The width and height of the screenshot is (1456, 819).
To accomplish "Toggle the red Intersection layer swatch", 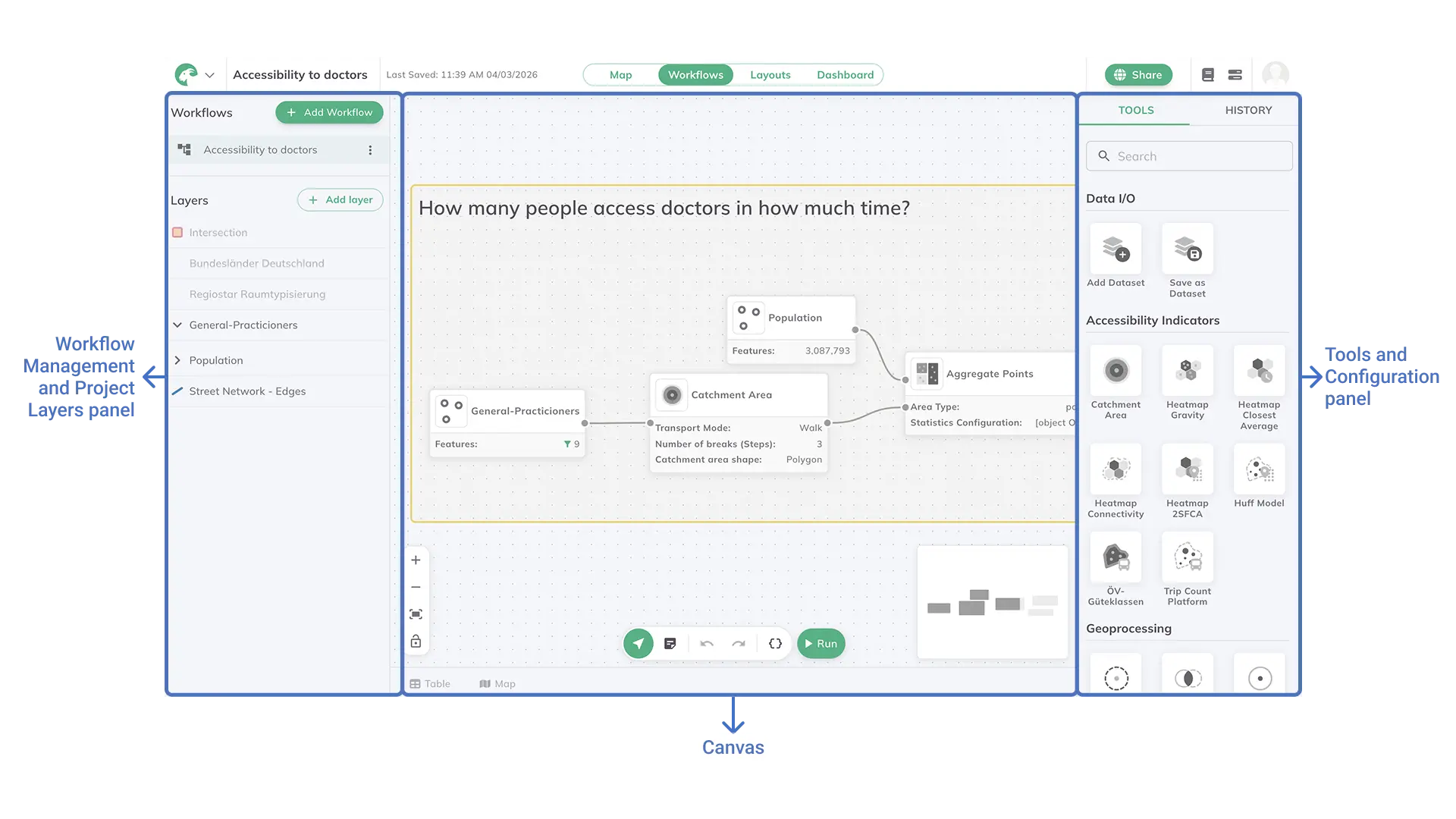I will coord(178,232).
